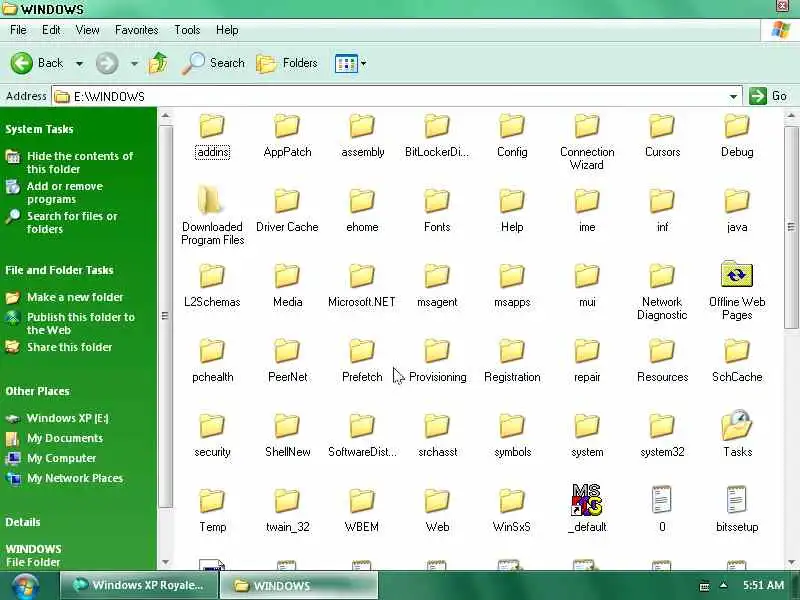Select the WinSxS folder
Viewport: 800px width, 600px height.
point(512,511)
